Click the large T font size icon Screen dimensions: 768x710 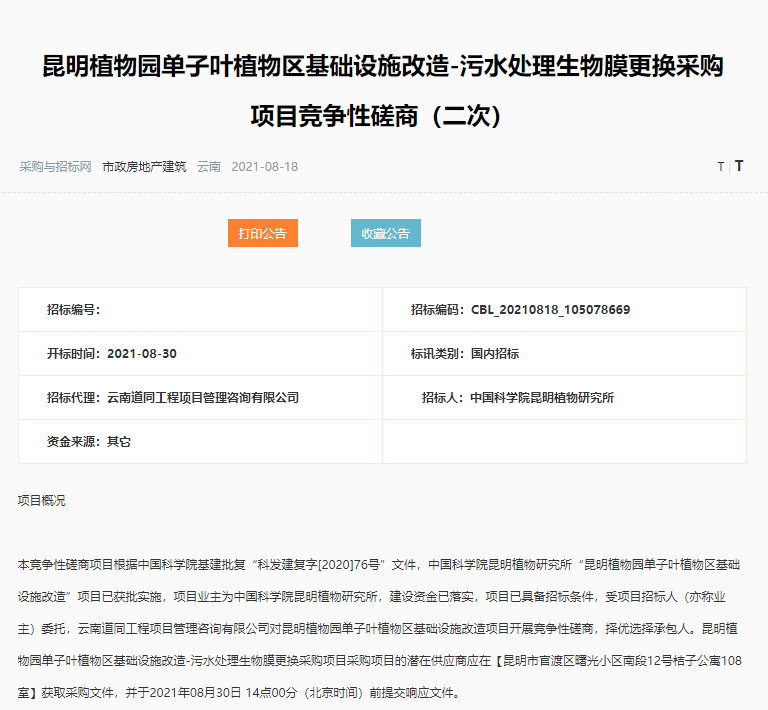pos(739,166)
